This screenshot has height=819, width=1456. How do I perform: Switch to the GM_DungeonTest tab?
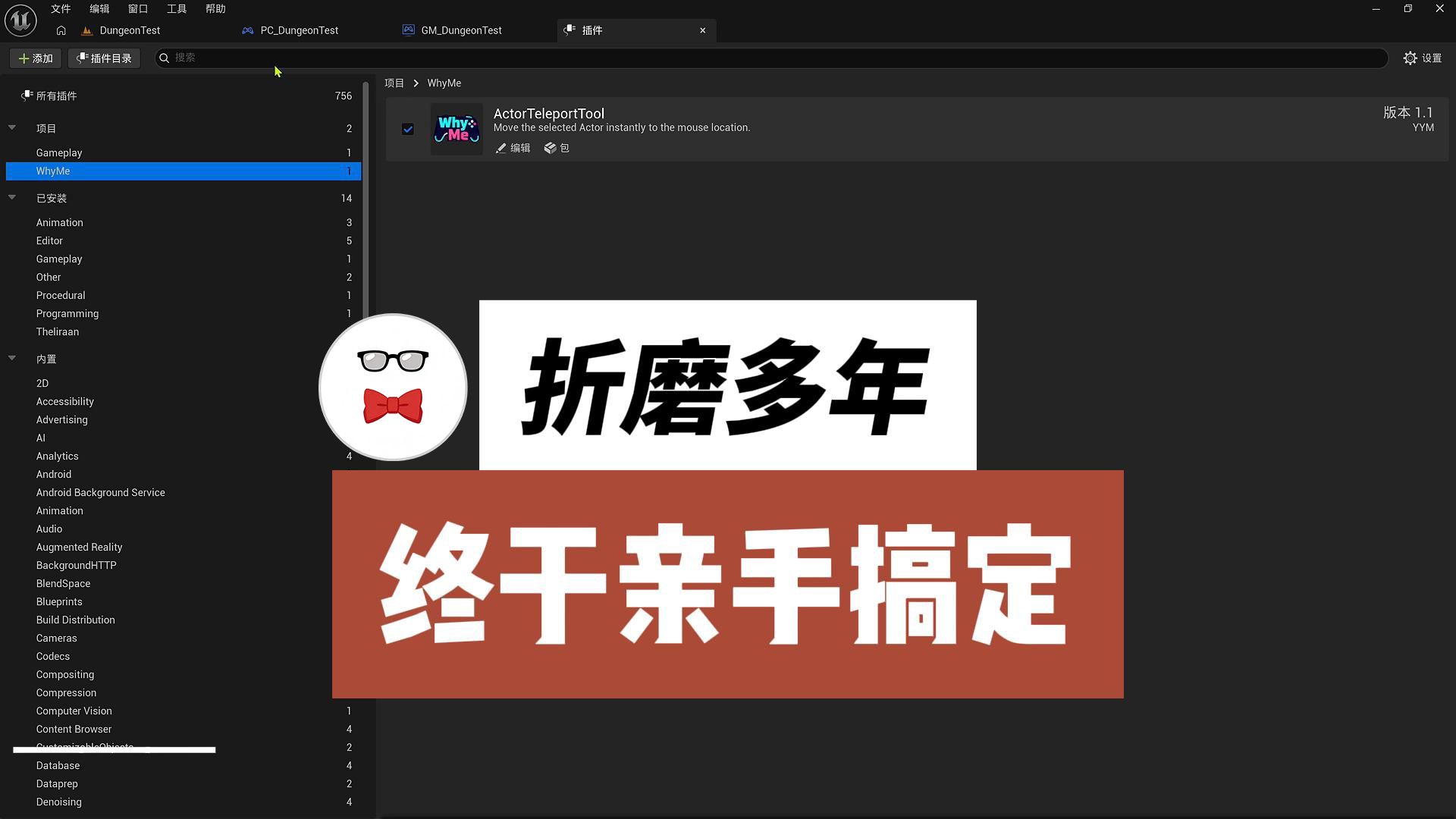460,30
